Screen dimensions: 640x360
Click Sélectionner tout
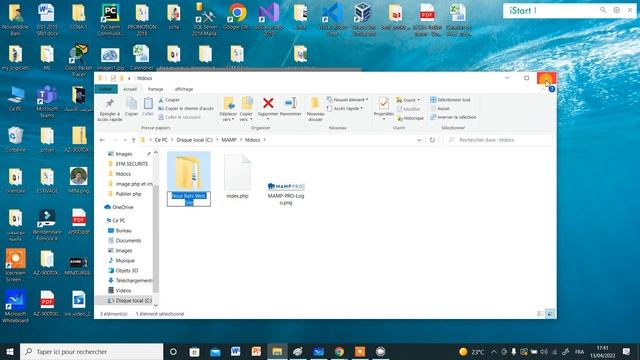pyautogui.click(x=450, y=100)
